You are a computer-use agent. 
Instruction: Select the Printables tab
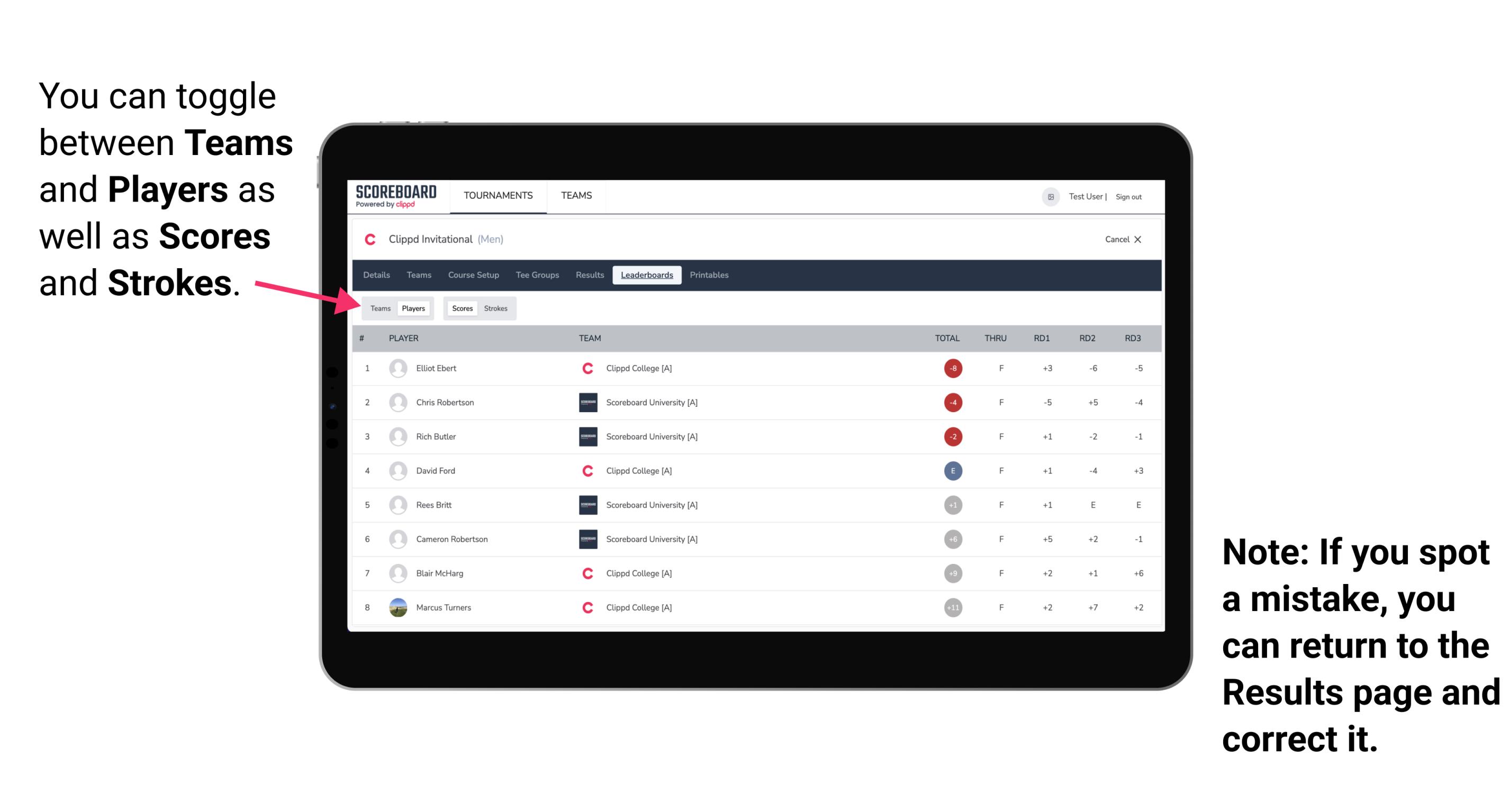tap(711, 275)
